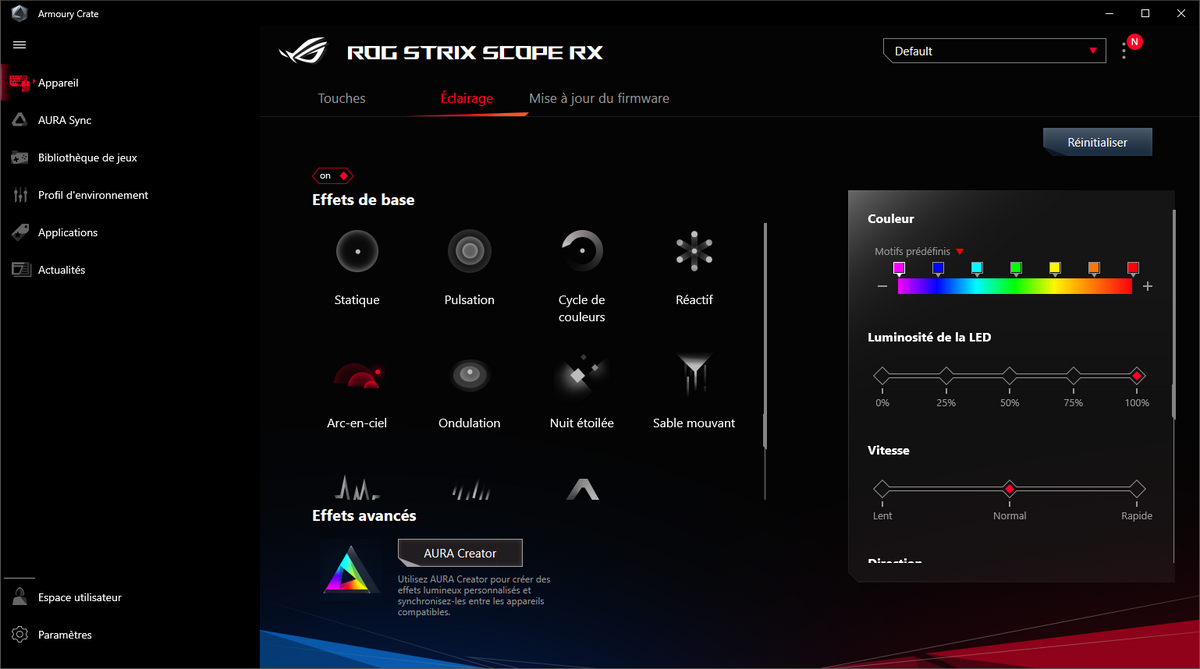This screenshot has width=1200, height=669.
Task: Add a color stop with the plus icon
Action: click(x=1147, y=286)
